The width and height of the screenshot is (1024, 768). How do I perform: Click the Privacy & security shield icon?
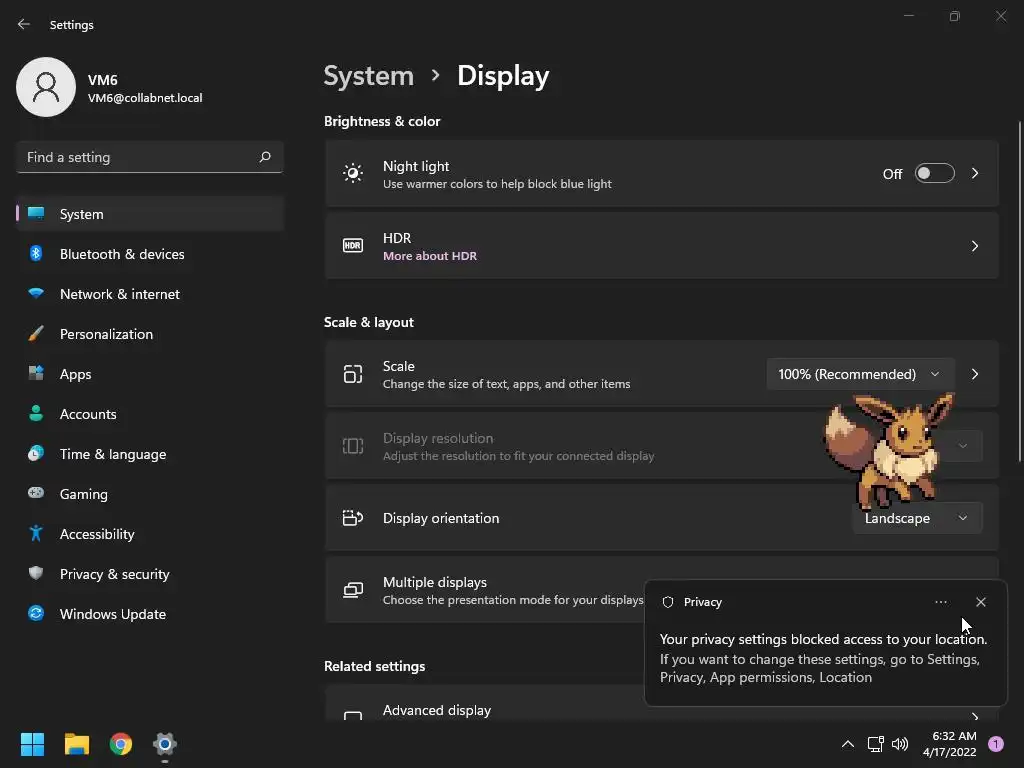36,574
